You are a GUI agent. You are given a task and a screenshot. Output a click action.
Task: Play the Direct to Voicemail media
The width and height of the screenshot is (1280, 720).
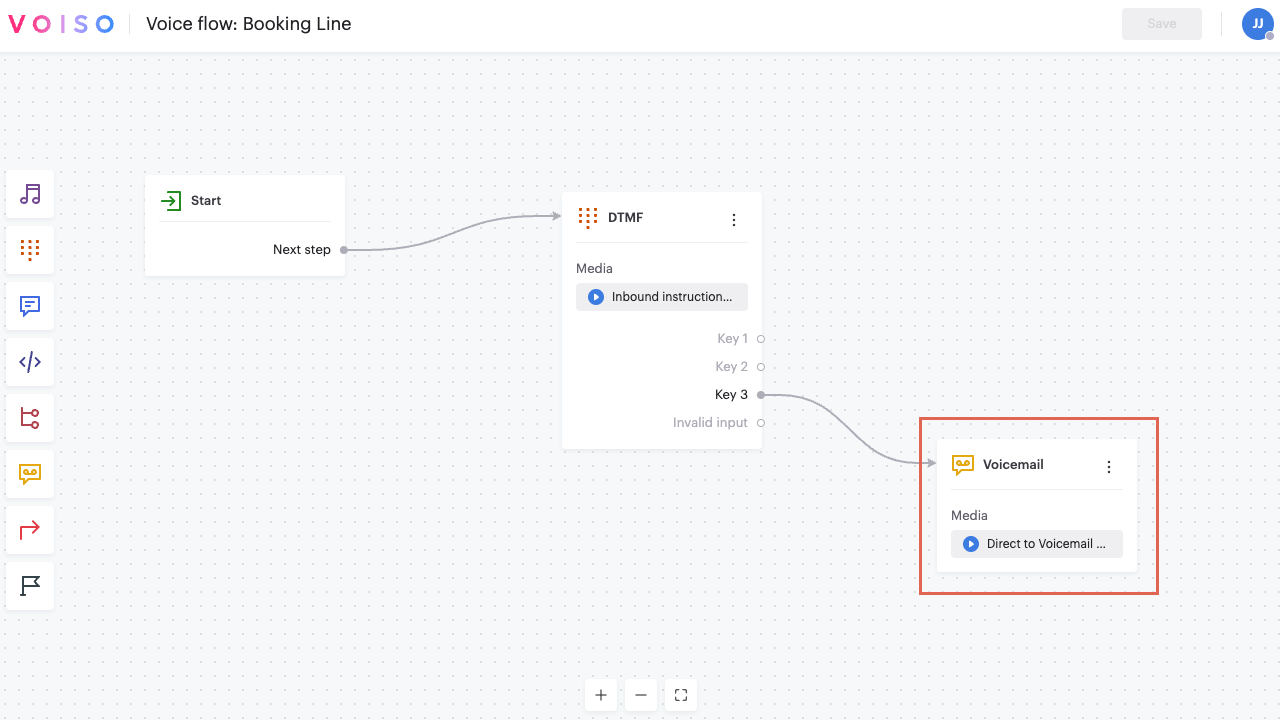click(x=970, y=544)
